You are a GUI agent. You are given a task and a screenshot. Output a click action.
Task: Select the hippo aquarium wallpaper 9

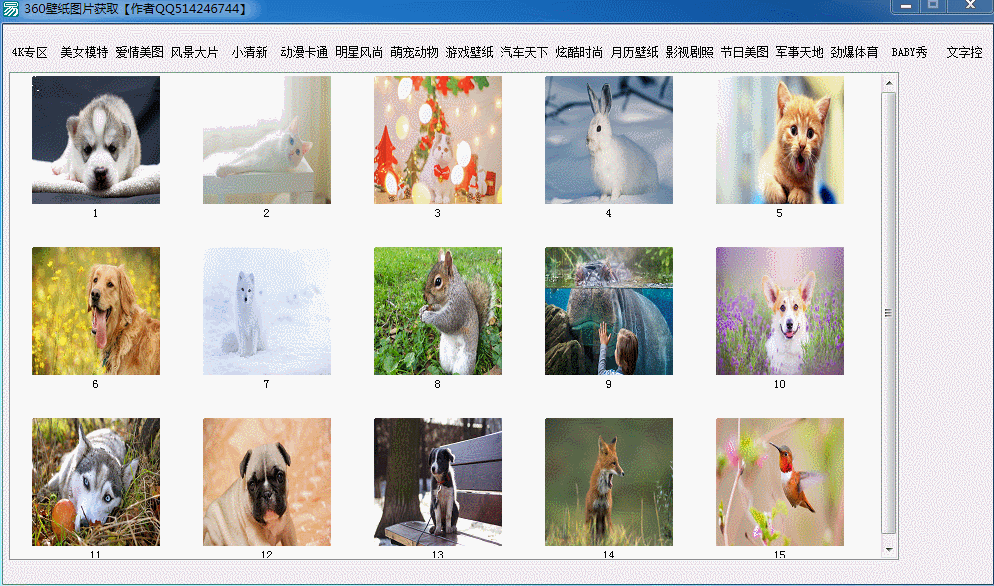coord(609,311)
